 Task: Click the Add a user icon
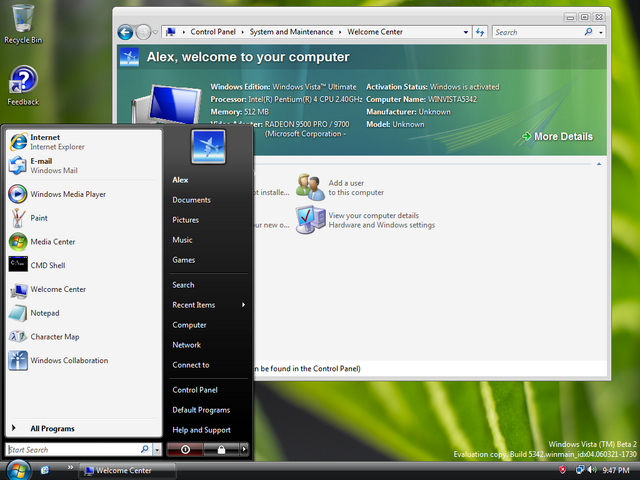[x=310, y=187]
